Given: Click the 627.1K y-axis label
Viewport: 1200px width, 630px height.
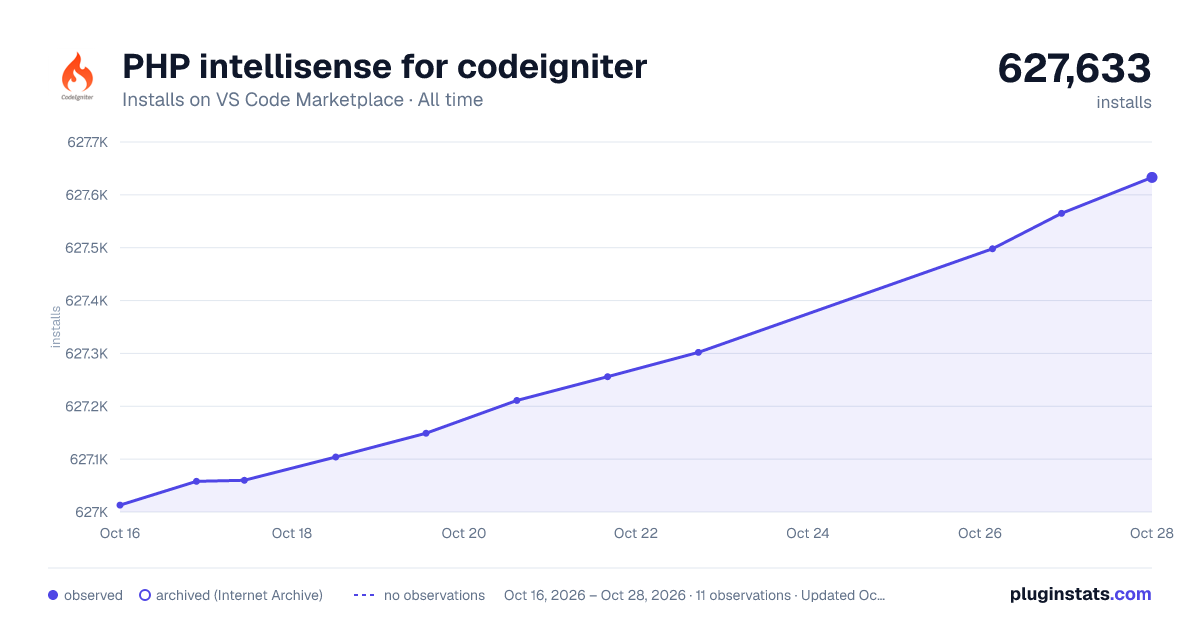Looking at the screenshot, I should (88, 459).
